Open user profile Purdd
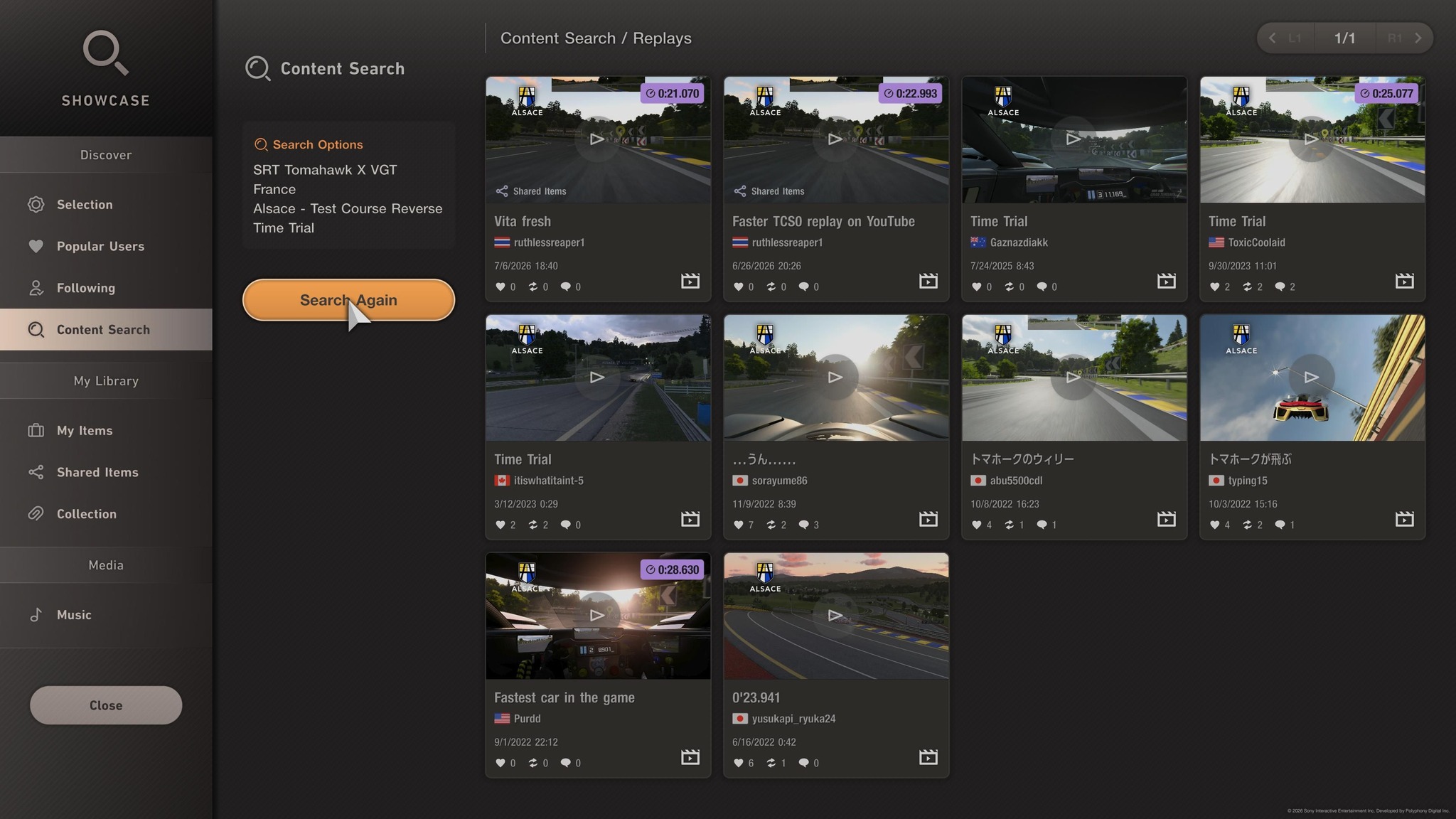 coord(518,719)
